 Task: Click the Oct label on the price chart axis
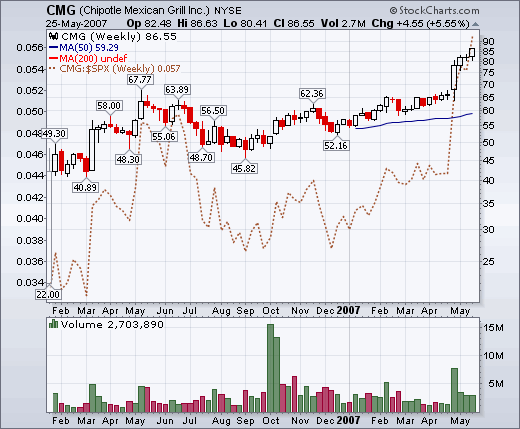click(271, 311)
